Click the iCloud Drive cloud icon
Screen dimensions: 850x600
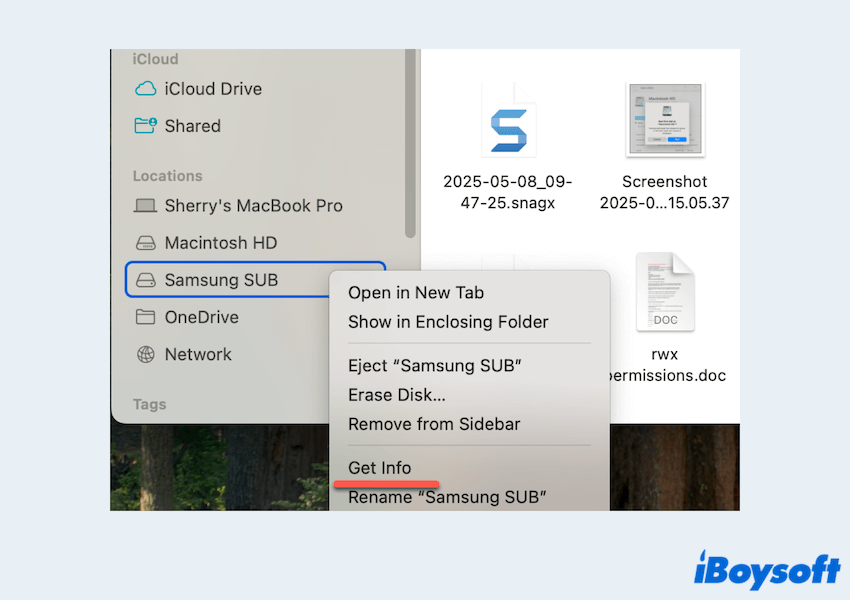146,89
